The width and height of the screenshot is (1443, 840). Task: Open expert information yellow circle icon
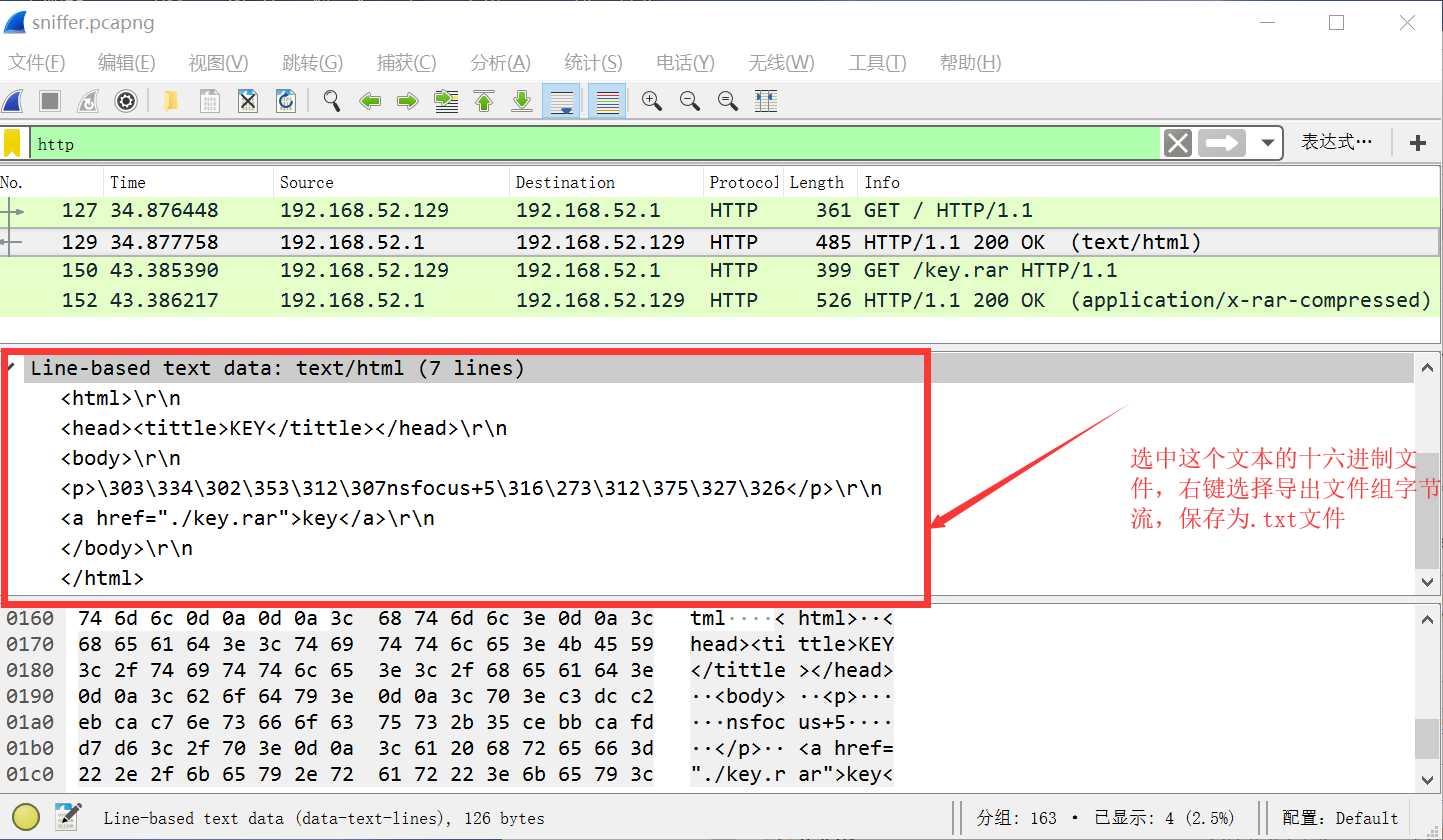click(x=26, y=817)
